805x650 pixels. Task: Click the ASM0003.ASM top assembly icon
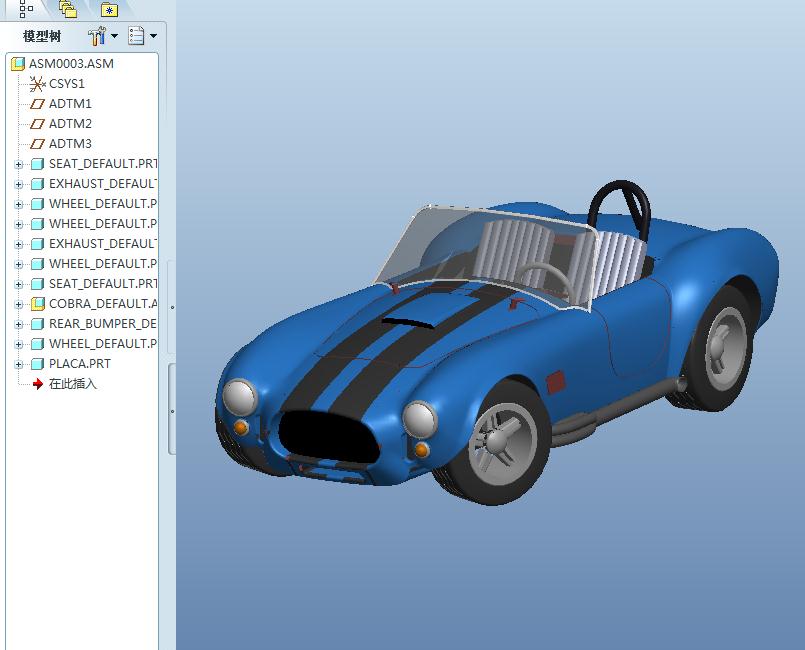coord(18,64)
